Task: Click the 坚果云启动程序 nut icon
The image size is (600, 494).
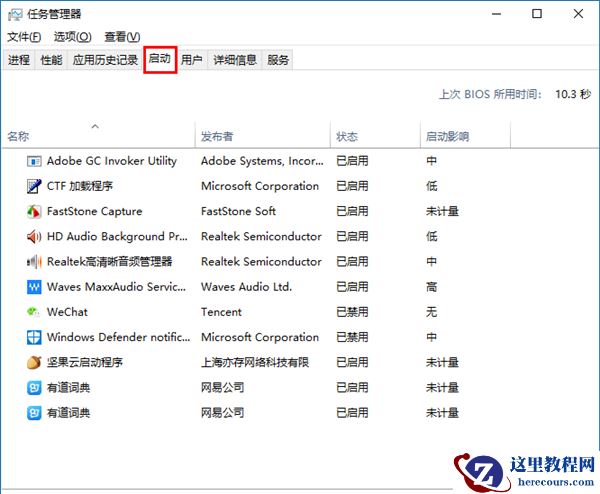Action: [34, 362]
